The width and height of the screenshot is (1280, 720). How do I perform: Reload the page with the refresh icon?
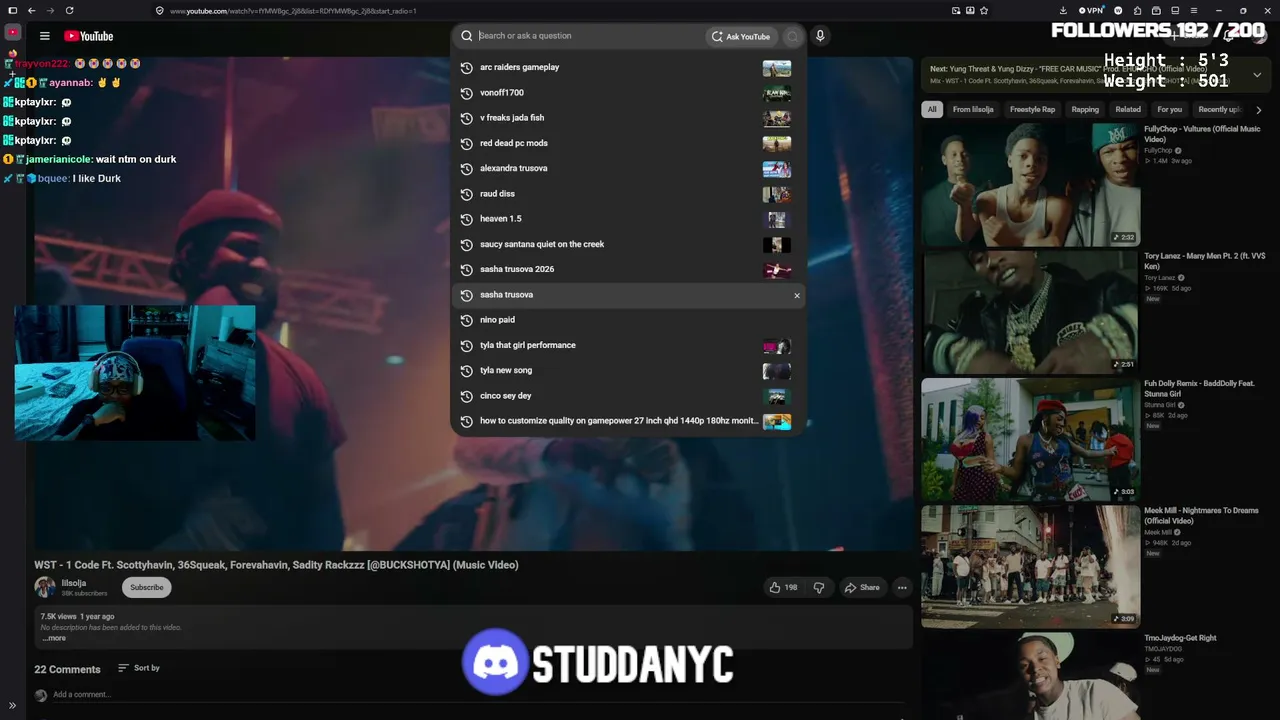click(69, 11)
